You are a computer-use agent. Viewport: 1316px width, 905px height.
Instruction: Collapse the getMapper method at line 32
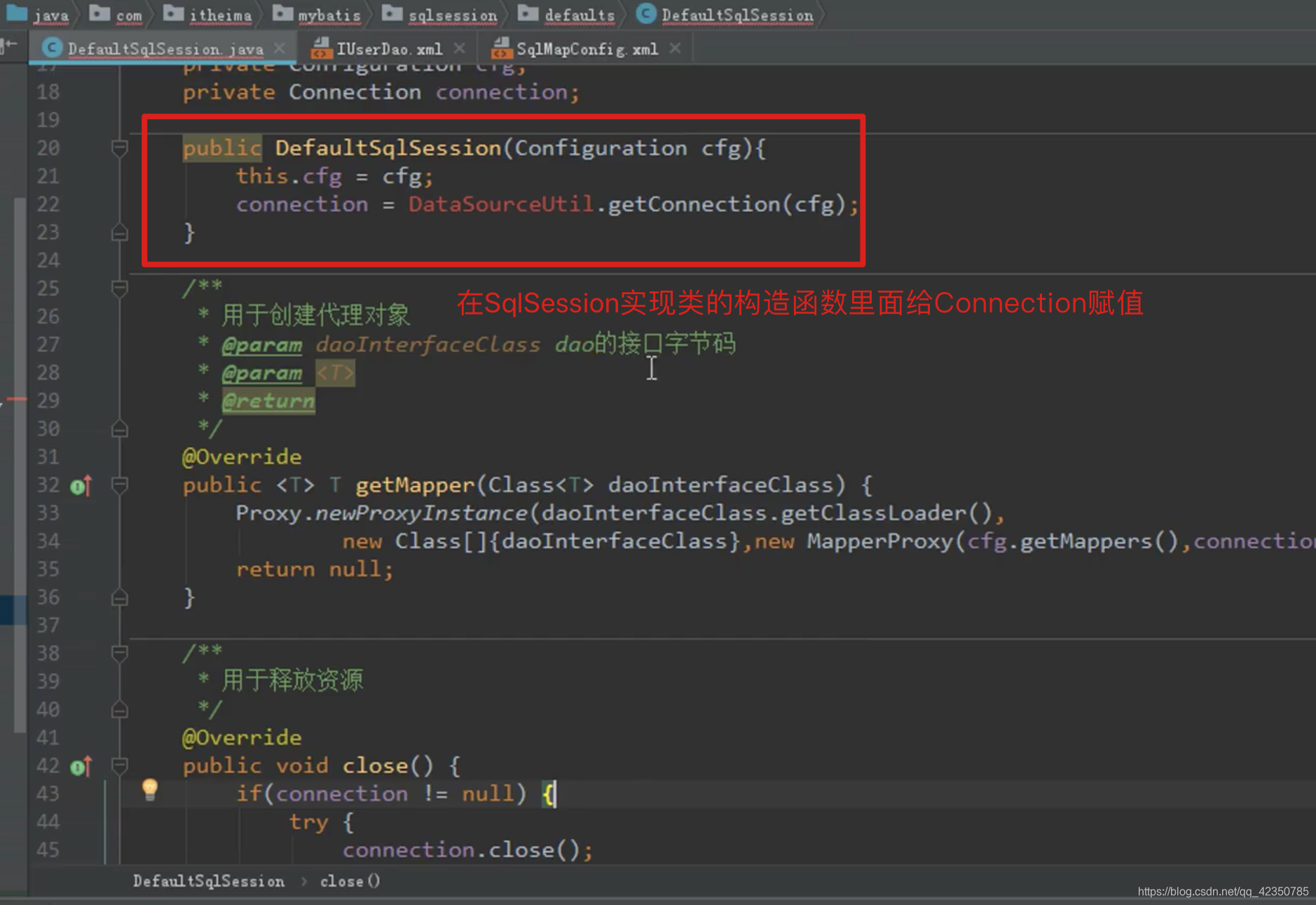120,485
